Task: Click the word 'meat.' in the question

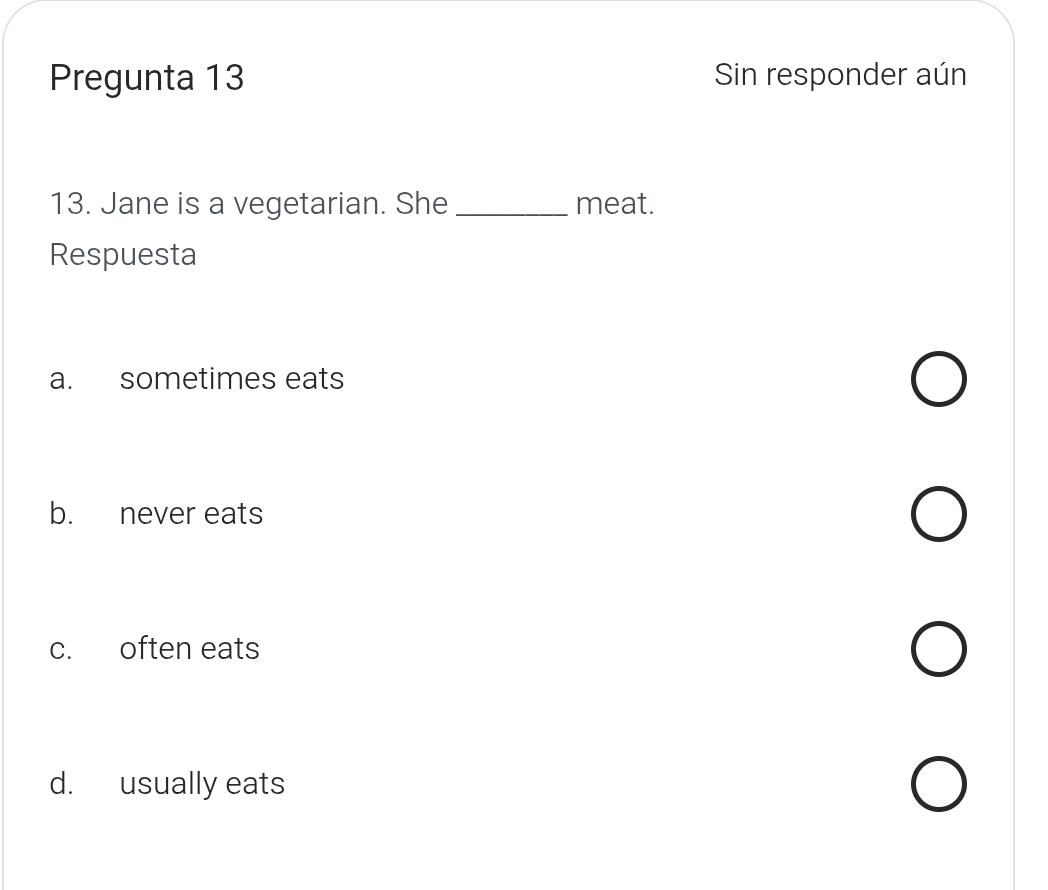Action: pyautogui.click(x=615, y=204)
